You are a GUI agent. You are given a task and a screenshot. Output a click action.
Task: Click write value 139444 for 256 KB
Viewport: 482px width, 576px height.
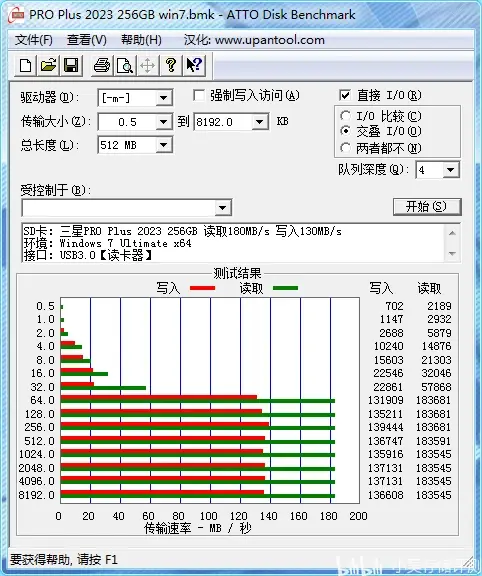[x=386, y=427]
